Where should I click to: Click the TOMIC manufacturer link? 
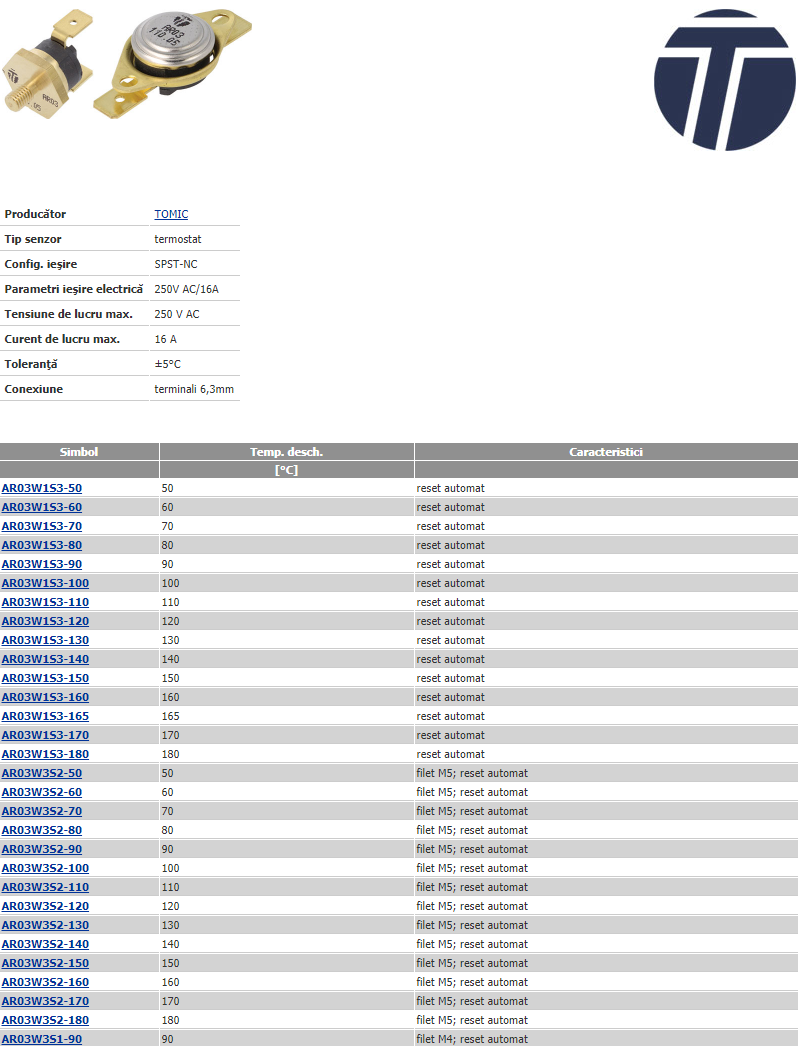pos(171,214)
